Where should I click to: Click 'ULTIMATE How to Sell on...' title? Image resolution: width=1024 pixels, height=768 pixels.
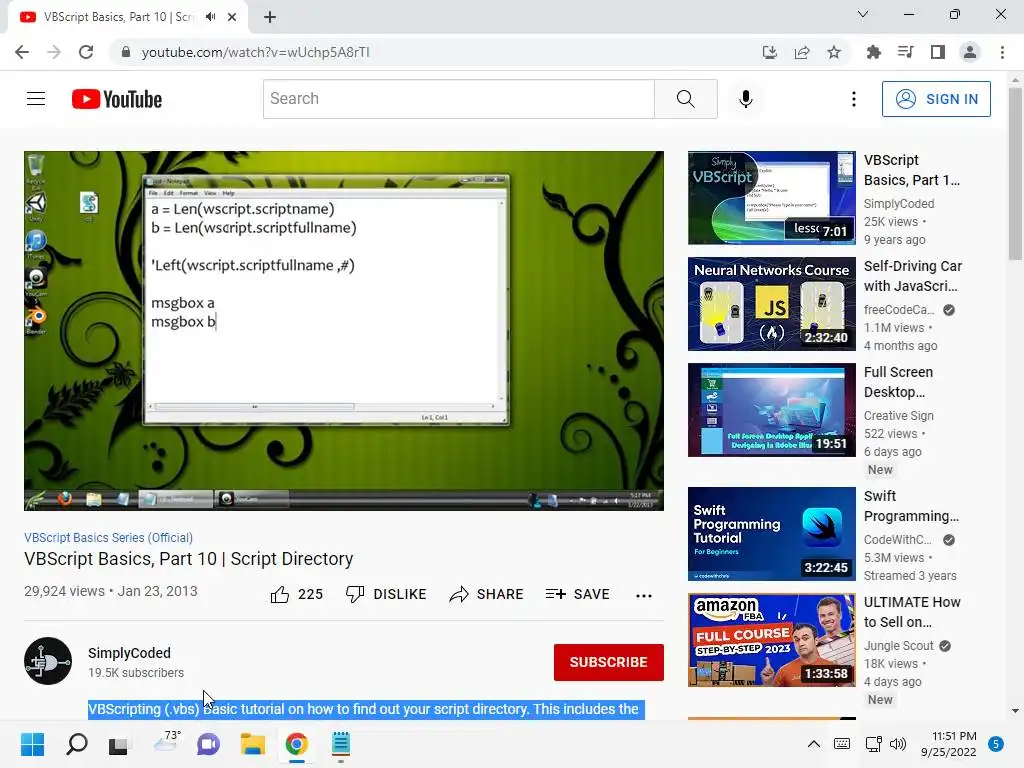click(912, 612)
